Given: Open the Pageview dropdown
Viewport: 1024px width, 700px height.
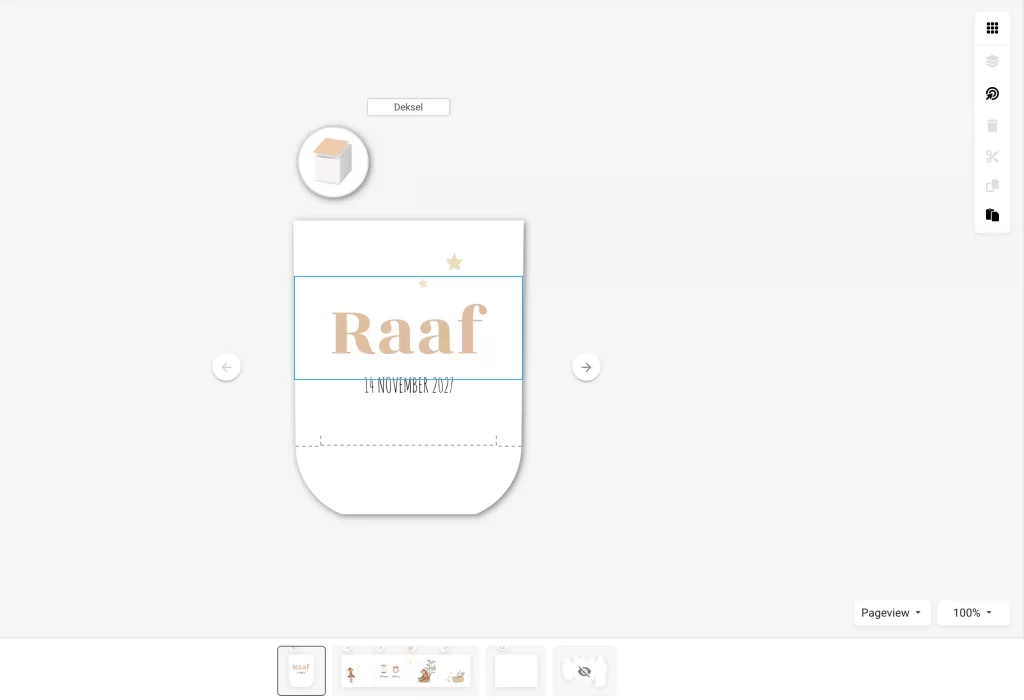Looking at the screenshot, I should point(891,613).
